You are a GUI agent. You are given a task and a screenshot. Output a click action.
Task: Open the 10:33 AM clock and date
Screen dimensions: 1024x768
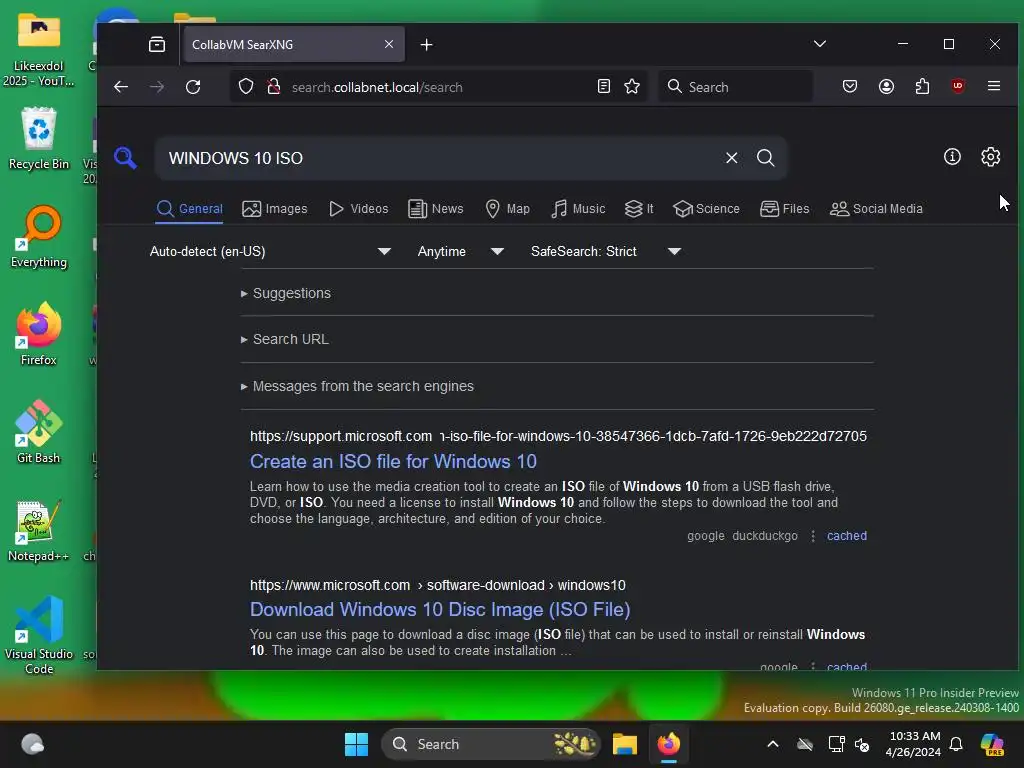point(914,744)
